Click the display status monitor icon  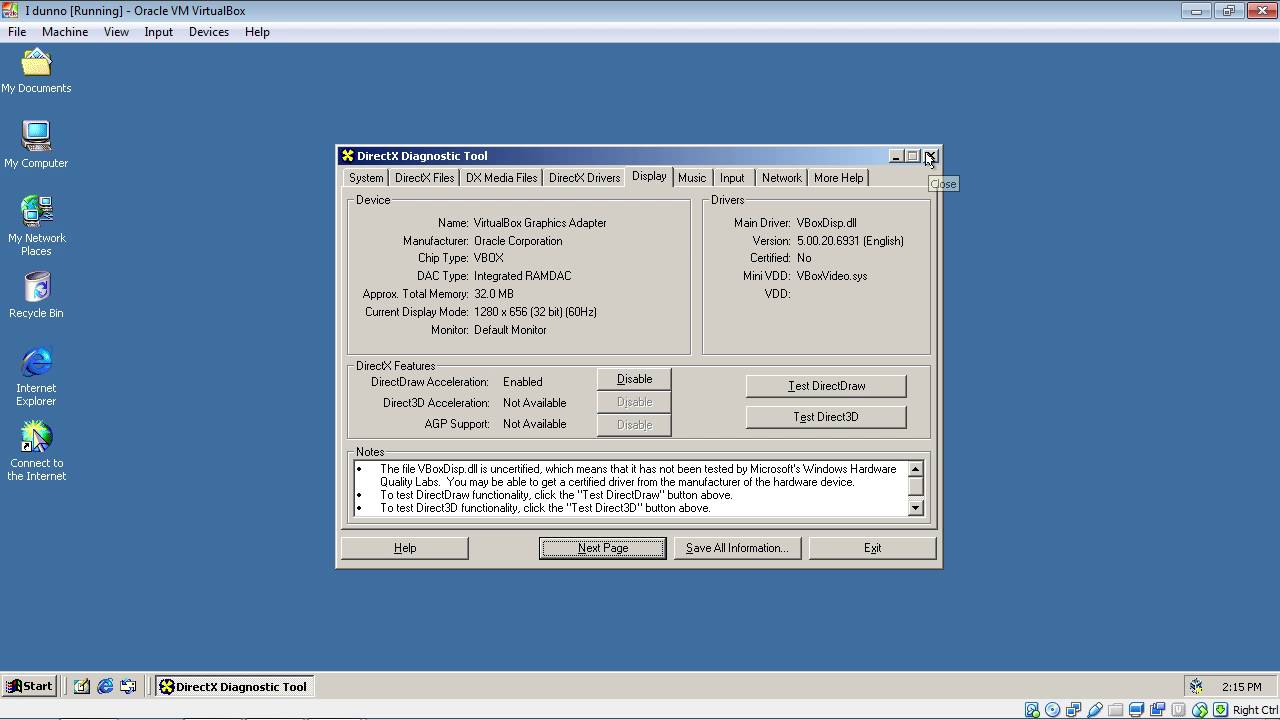tap(1136, 710)
